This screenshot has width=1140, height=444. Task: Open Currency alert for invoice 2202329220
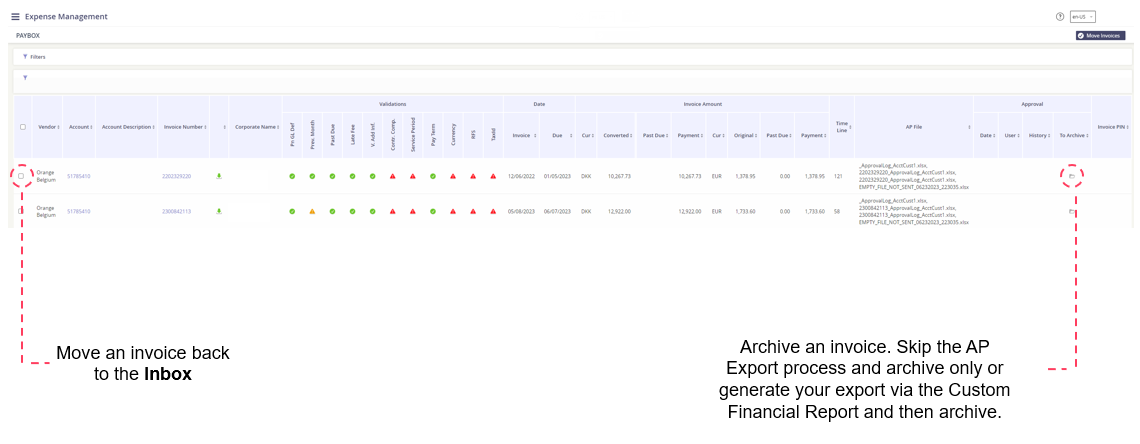453,176
